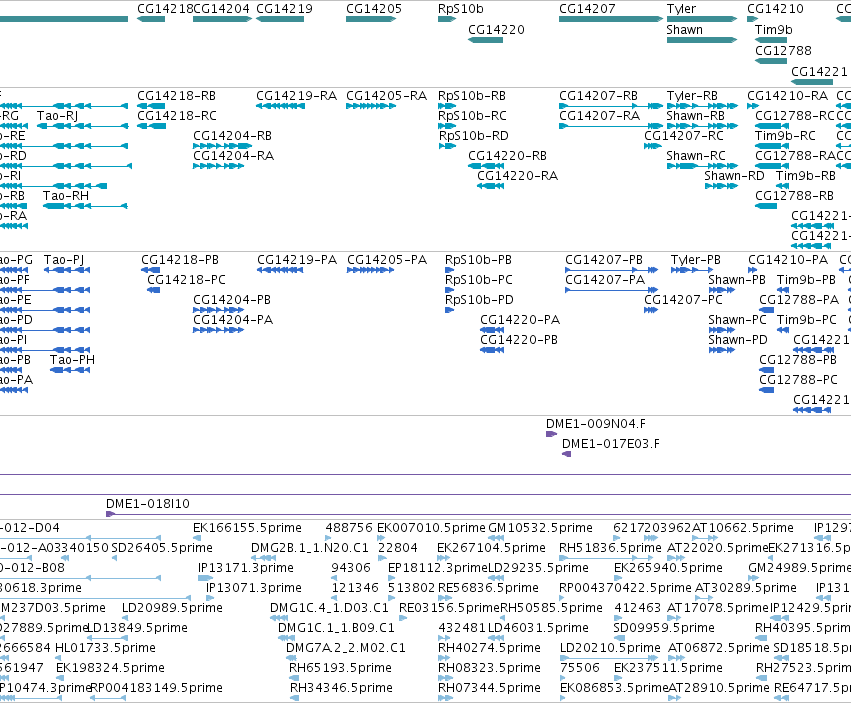Viewport: 851px width, 703px height.
Task: Select transcript label 'RpS10b-RB'
Action: (x=472, y=96)
